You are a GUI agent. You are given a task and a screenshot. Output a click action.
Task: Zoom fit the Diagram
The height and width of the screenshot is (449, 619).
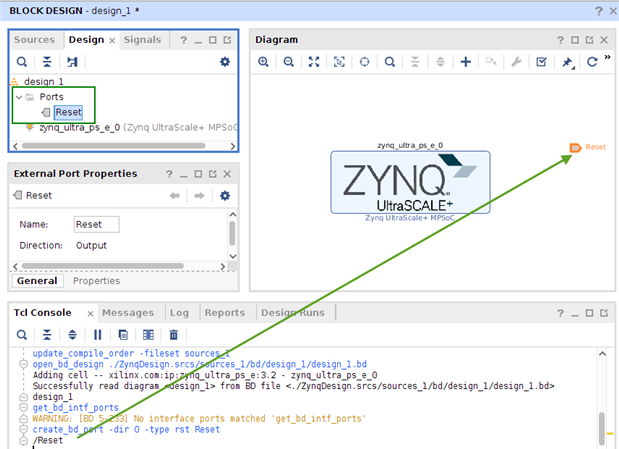pos(314,62)
